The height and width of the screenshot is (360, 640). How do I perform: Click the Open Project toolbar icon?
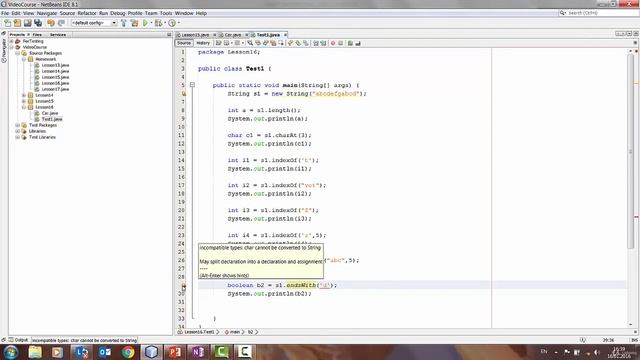(27, 23)
